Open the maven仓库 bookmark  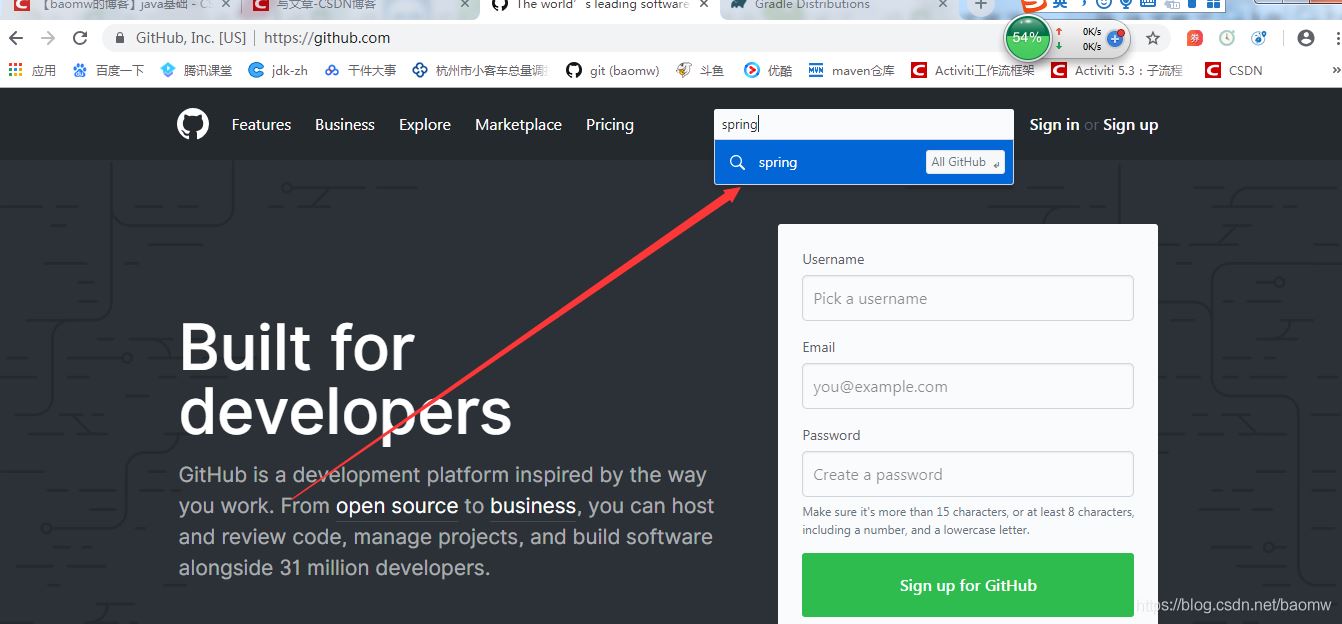coord(851,70)
